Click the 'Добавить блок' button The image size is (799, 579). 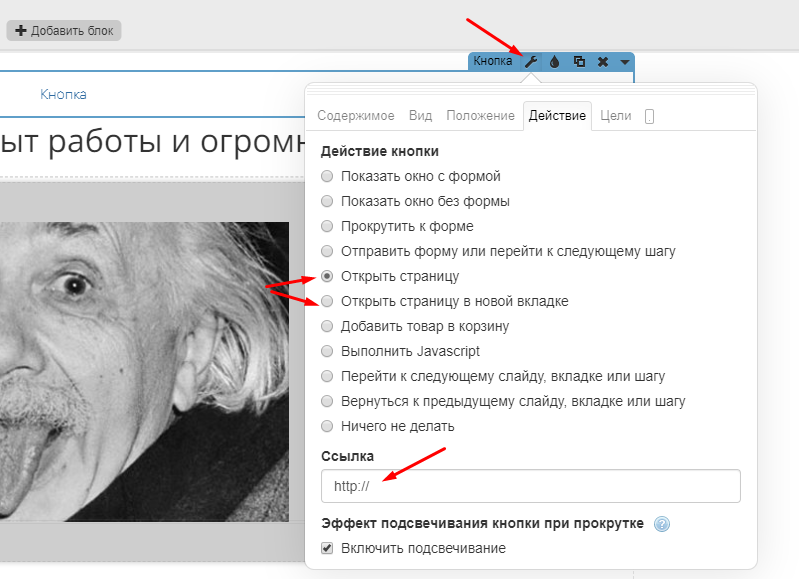point(64,31)
